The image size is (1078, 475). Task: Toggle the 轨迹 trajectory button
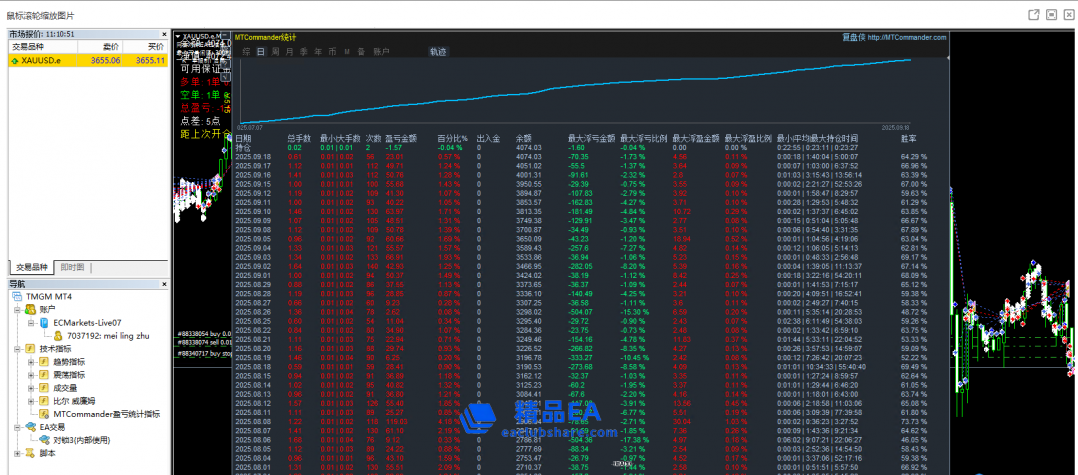[x=438, y=51]
